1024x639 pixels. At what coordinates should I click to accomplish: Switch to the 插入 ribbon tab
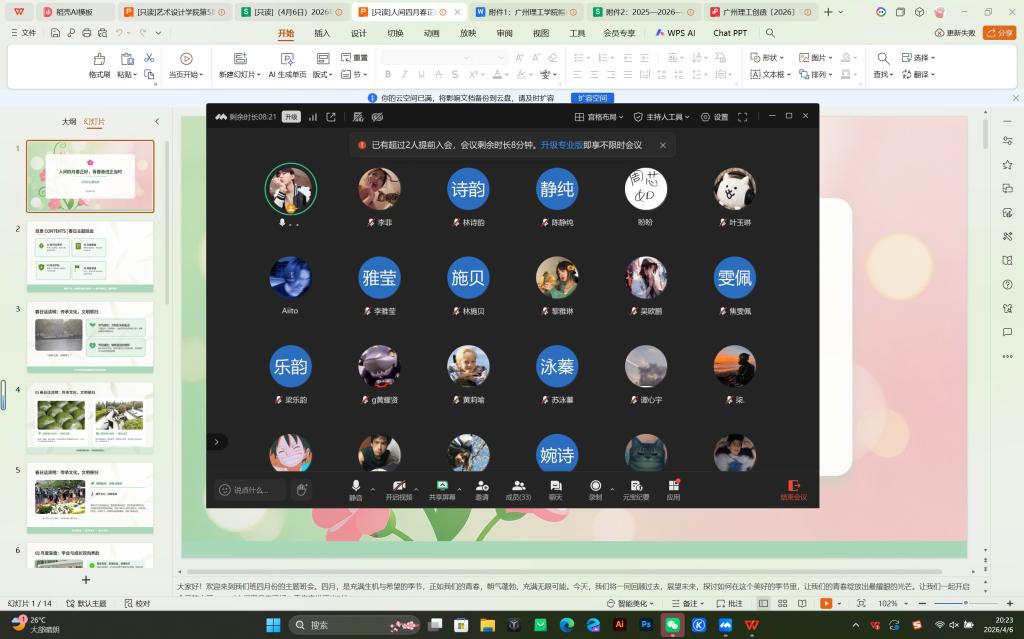[322, 33]
